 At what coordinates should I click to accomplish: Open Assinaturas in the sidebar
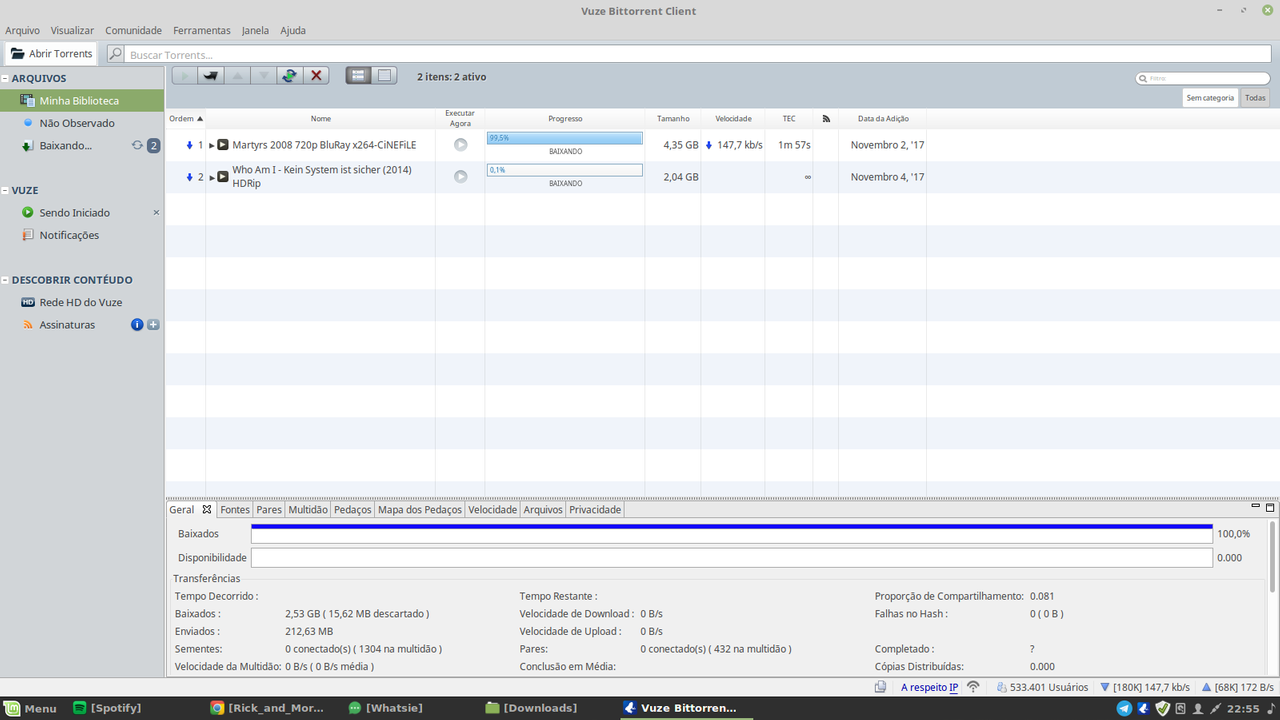pos(67,325)
